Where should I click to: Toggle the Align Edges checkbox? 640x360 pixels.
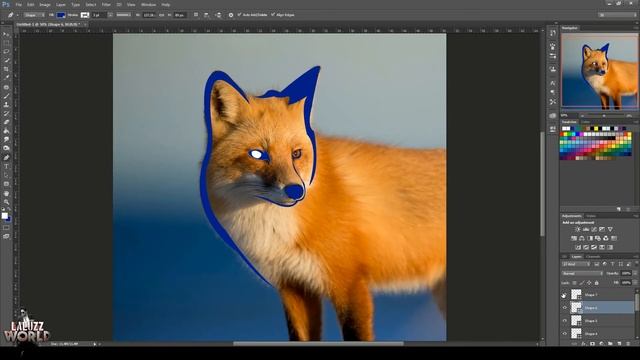[x=273, y=15]
